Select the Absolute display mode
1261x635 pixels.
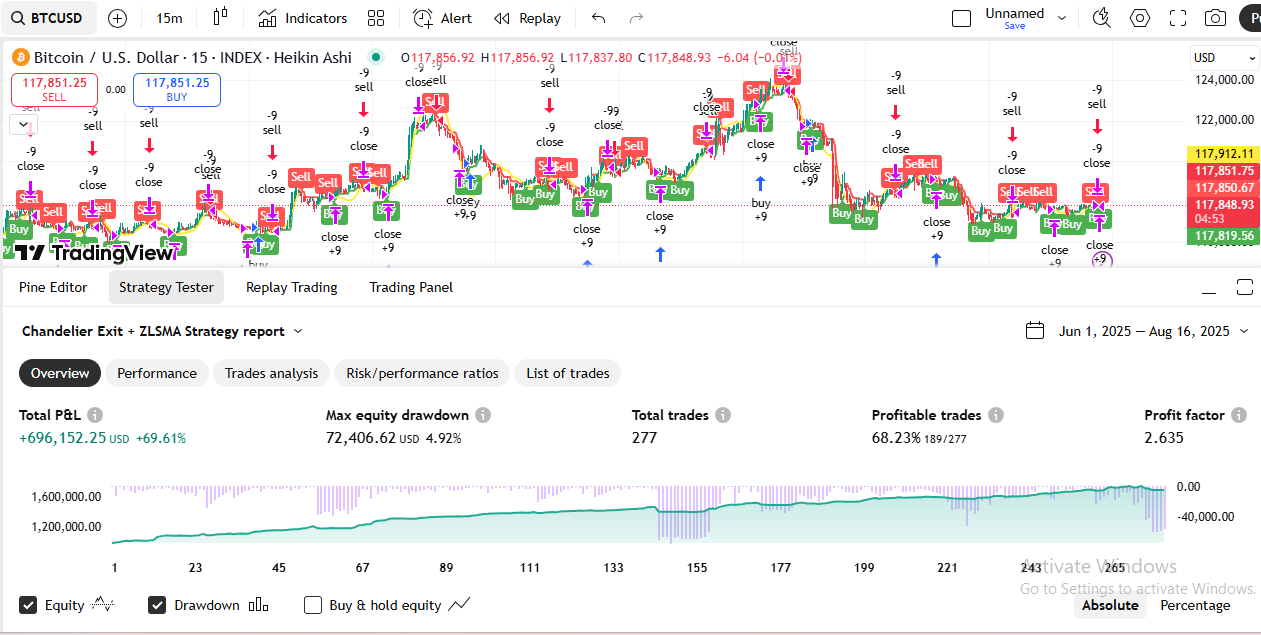[1110, 605]
